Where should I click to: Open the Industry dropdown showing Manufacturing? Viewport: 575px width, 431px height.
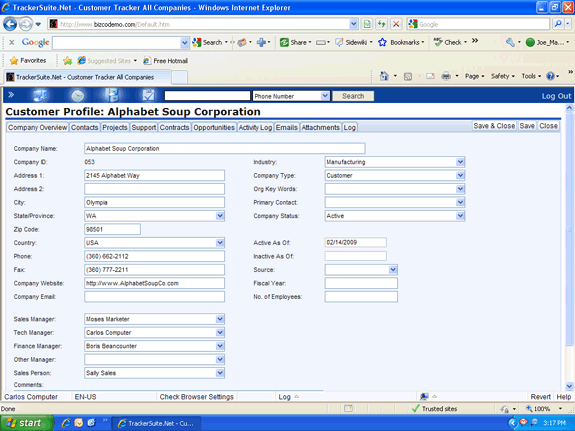pos(460,162)
